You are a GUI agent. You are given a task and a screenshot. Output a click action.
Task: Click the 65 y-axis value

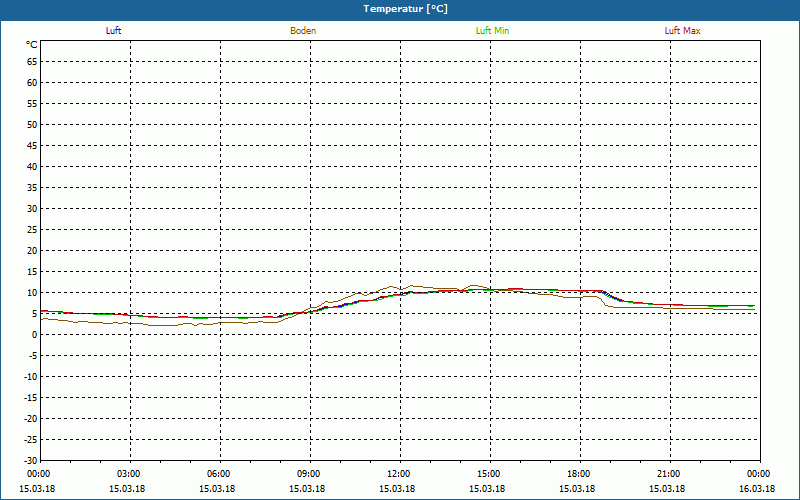coord(32,62)
